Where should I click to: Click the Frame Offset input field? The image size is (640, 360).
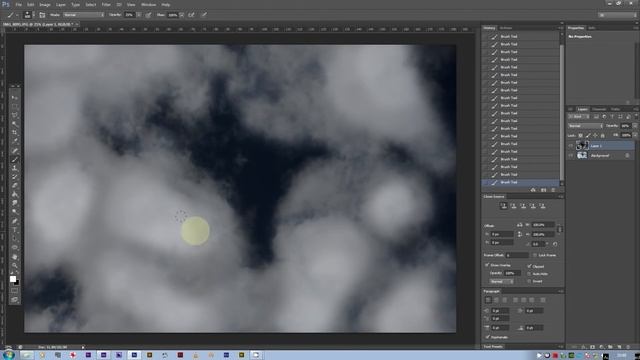point(517,255)
